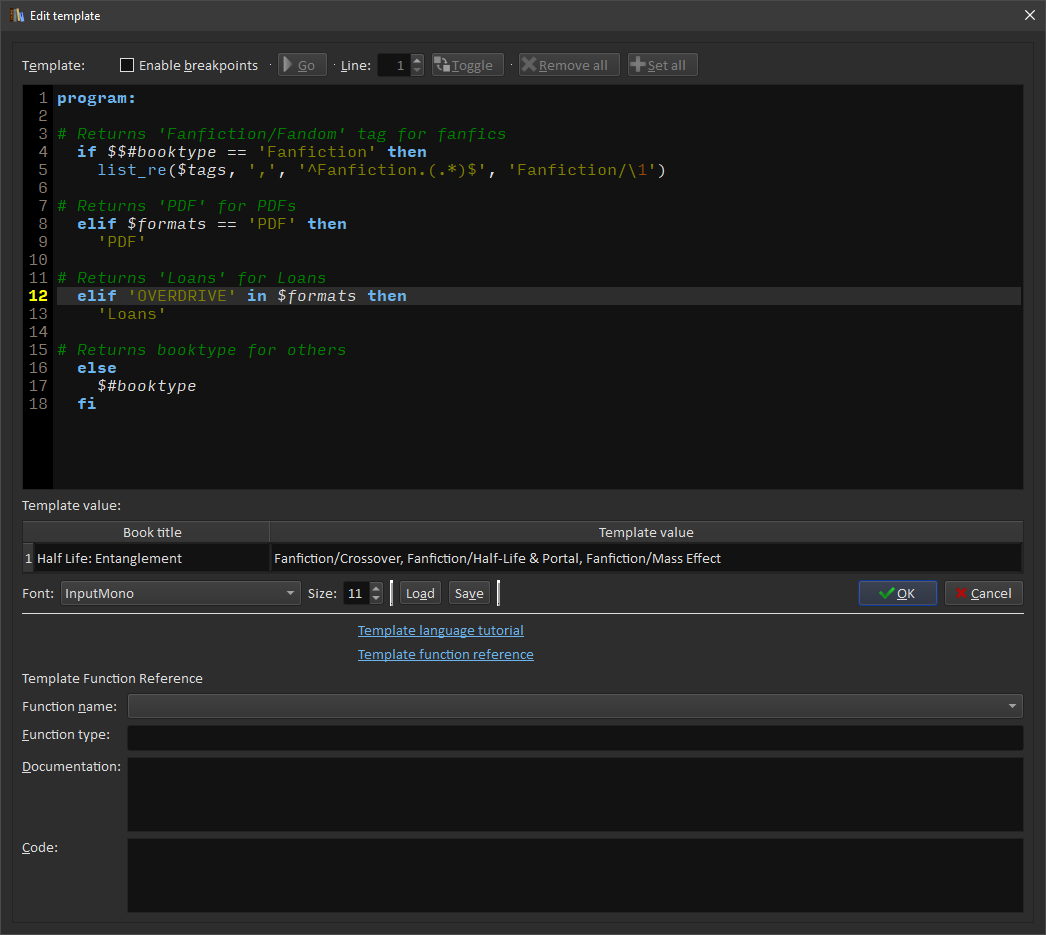Select the Half Life: Entanglement row
The height and width of the screenshot is (935, 1046).
tap(110, 558)
